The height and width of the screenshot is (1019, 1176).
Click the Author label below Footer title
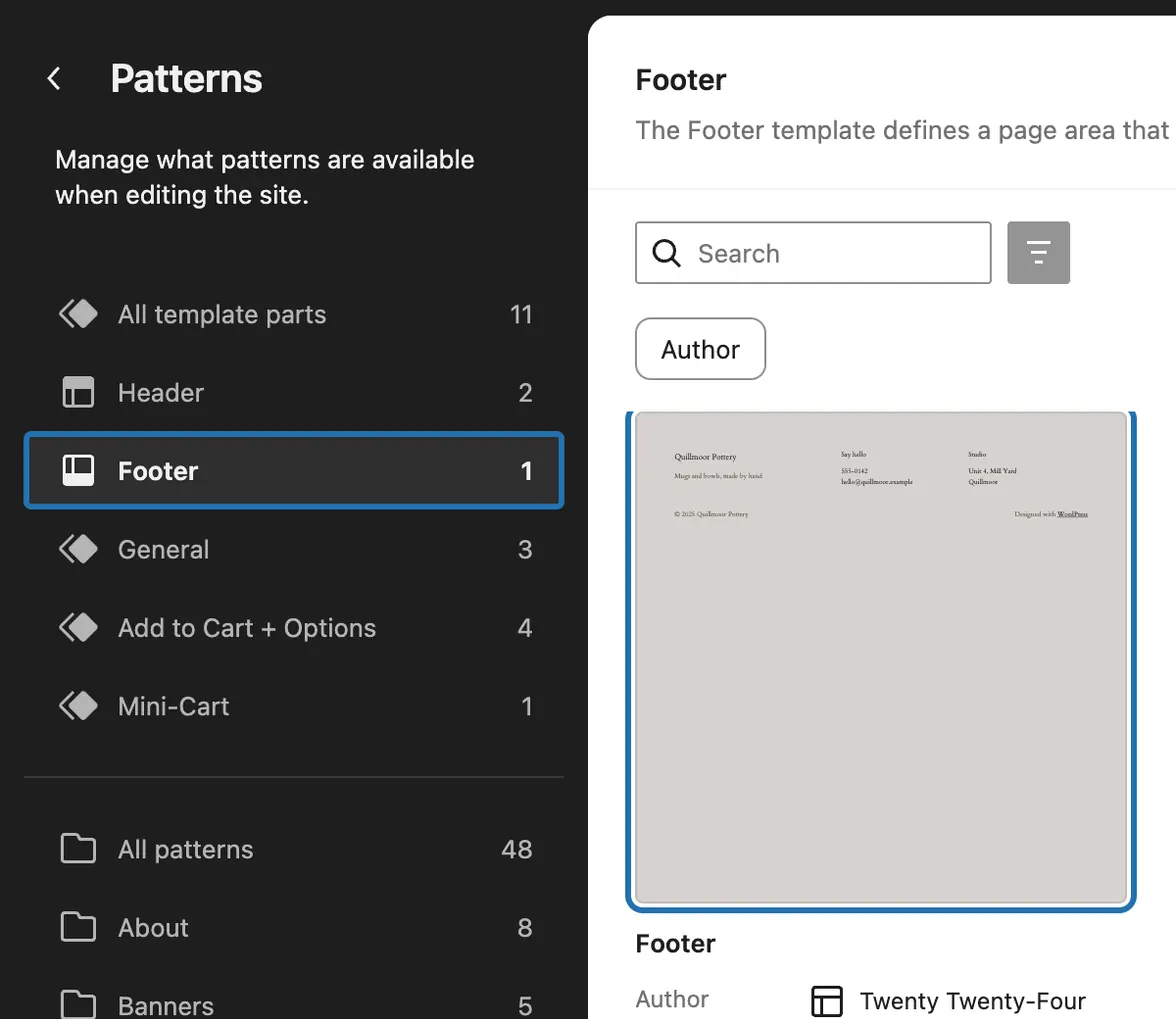point(672,999)
